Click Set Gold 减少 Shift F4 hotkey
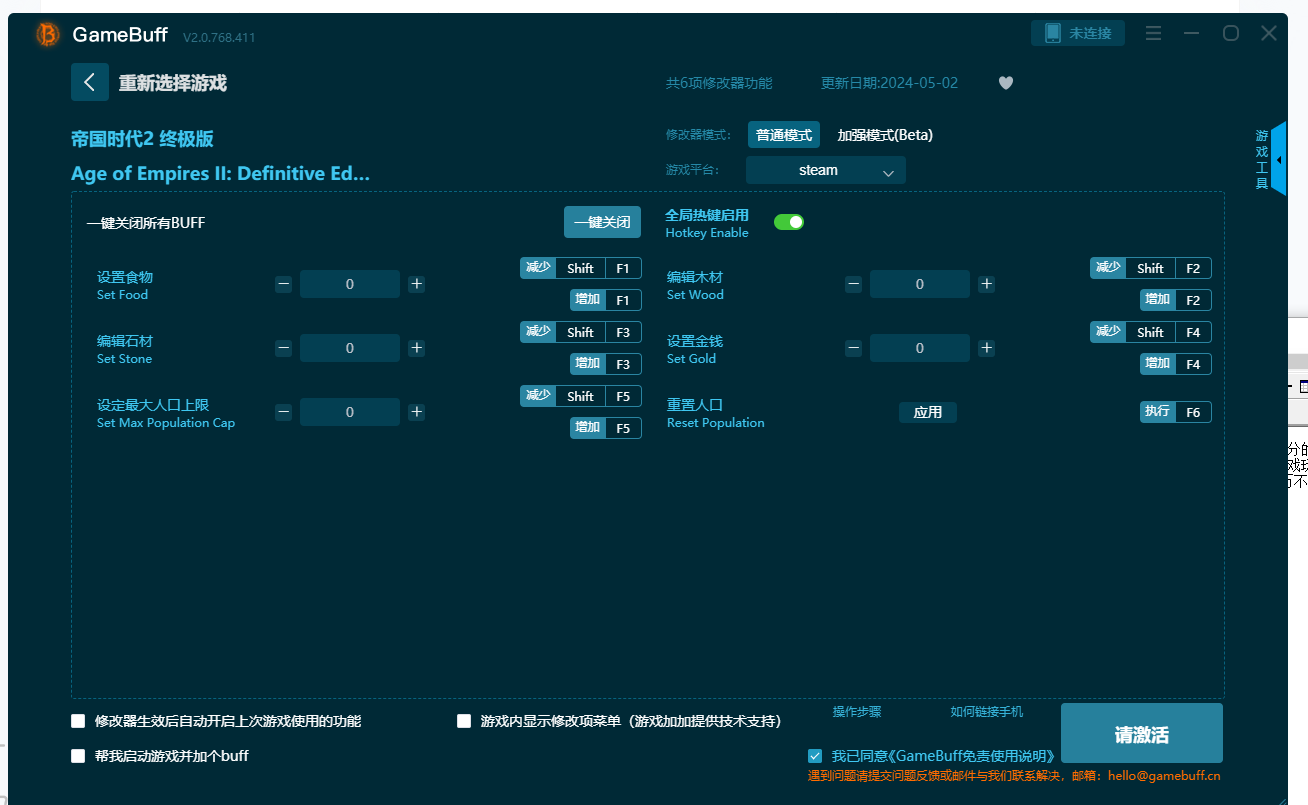The height and width of the screenshot is (805, 1308). [x=1151, y=332]
